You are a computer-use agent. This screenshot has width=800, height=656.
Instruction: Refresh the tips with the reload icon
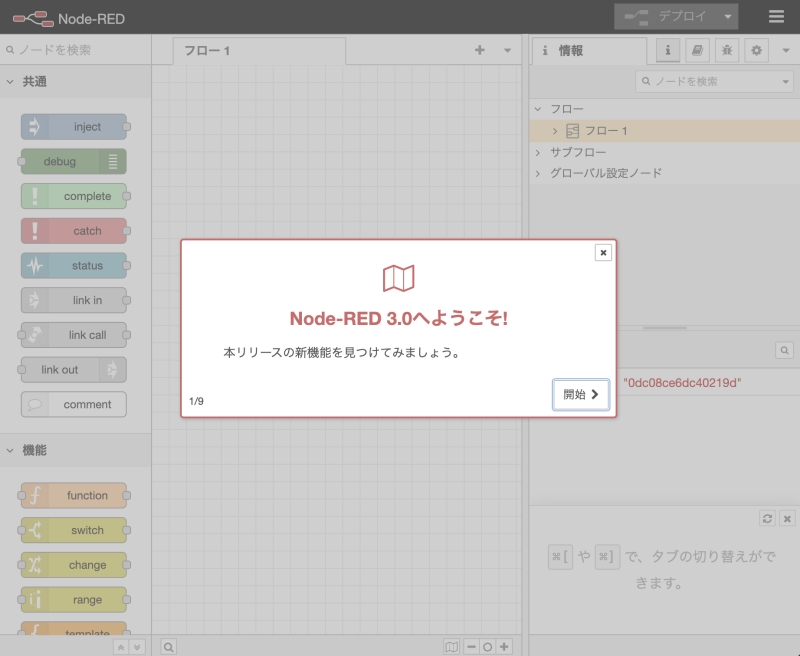click(767, 518)
